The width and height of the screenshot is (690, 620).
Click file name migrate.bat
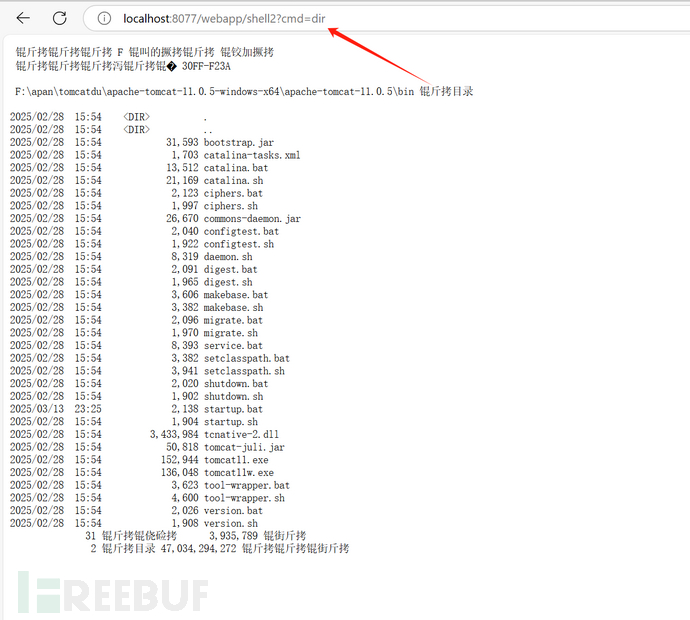[233, 320]
